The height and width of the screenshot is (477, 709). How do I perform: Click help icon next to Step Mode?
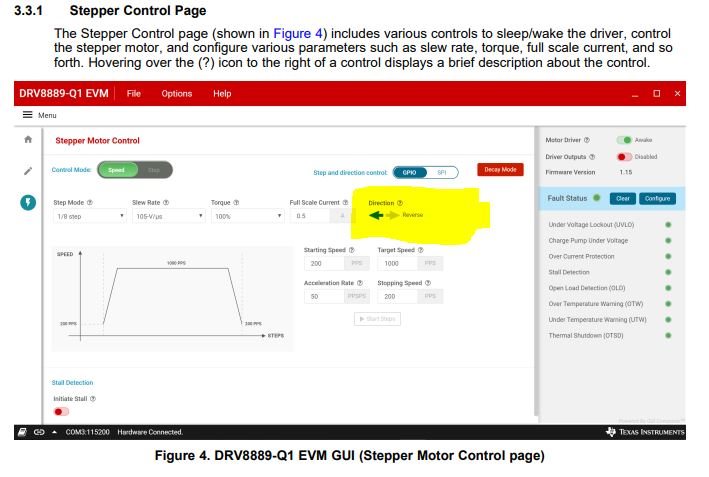click(90, 203)
